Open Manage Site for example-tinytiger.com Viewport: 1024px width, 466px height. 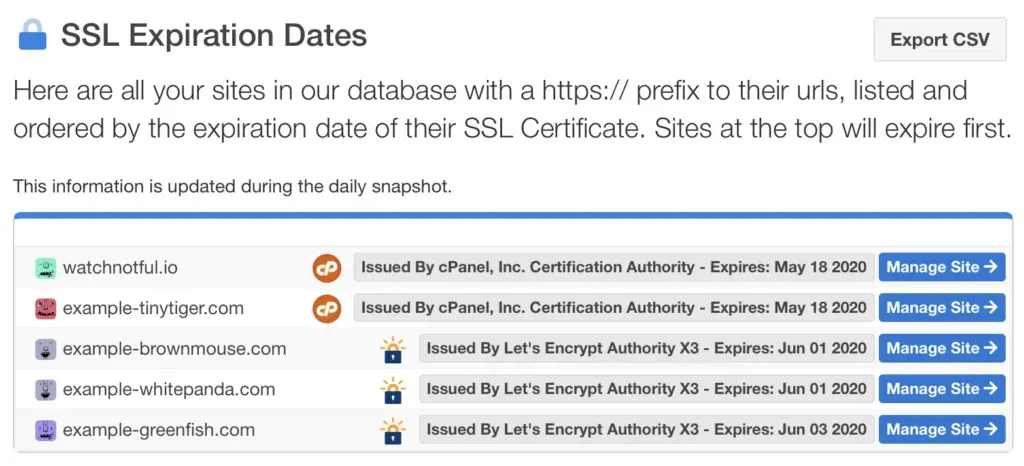tap(942, 307)
